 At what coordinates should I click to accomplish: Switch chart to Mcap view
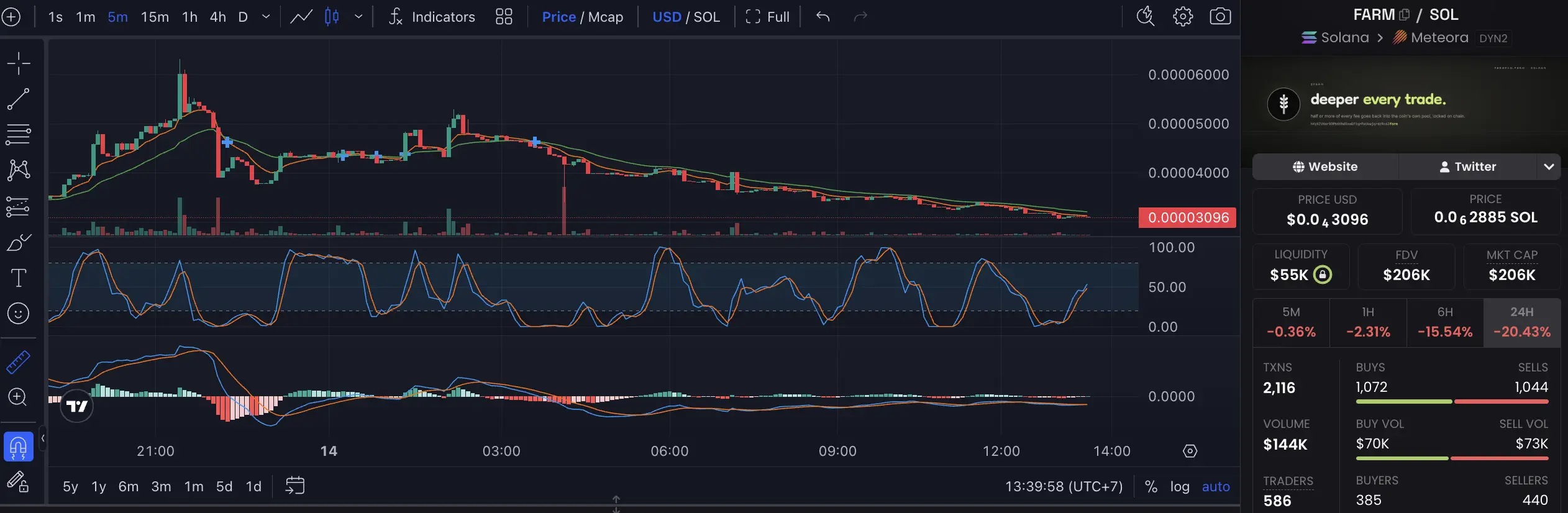click(x=606, y=17)
